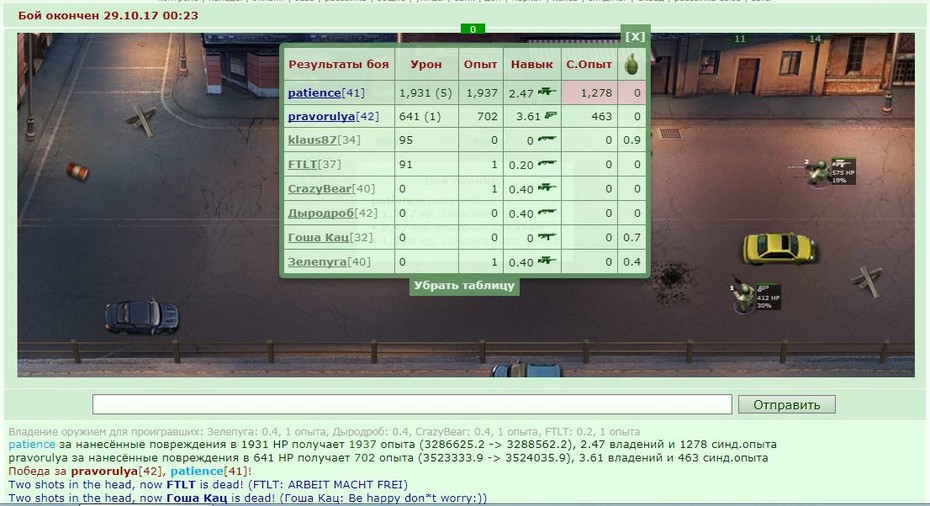The image size is (930, 506).
Task: Open player patience profile in results table
Action: click(314, 93)
